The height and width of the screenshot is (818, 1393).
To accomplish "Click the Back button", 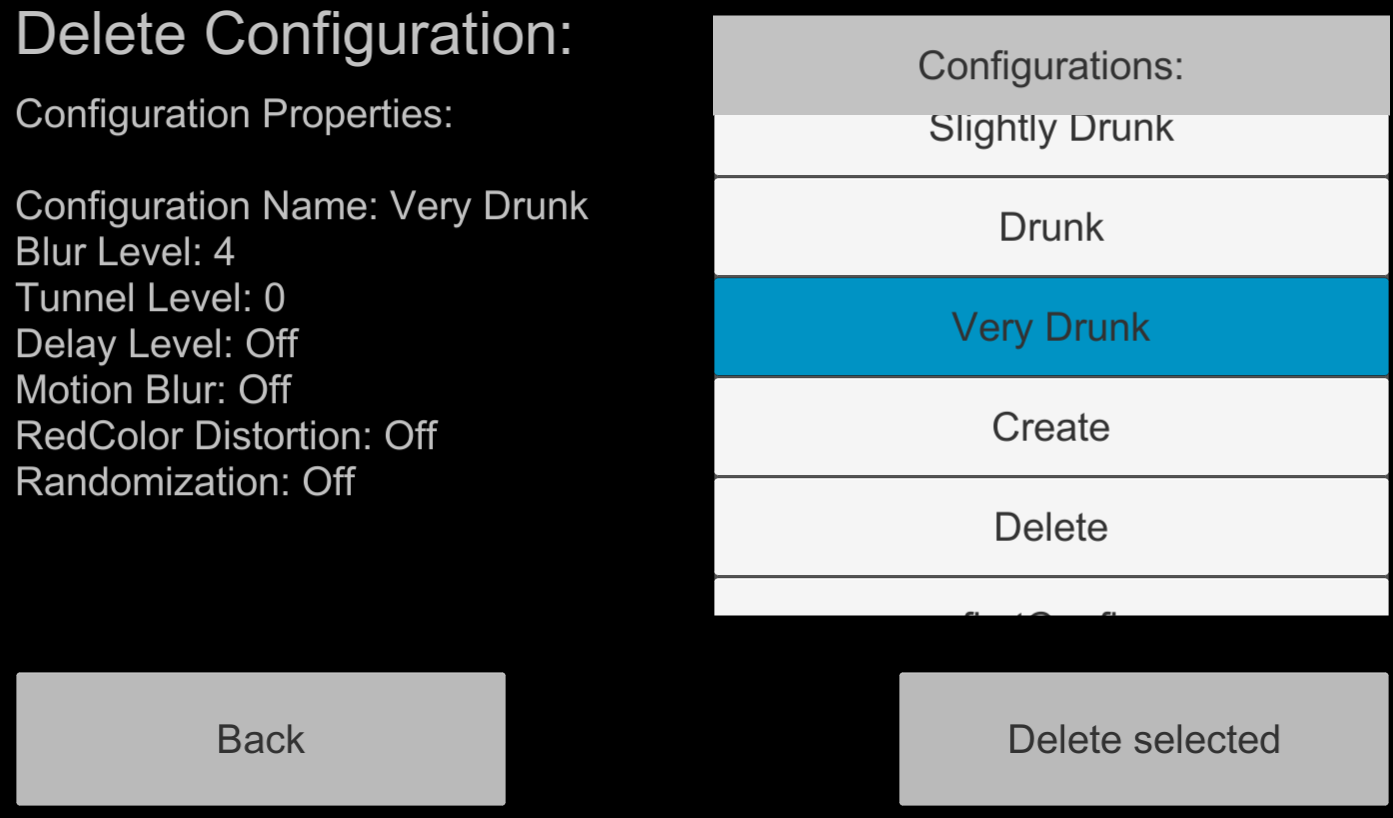I will [261, 739].
